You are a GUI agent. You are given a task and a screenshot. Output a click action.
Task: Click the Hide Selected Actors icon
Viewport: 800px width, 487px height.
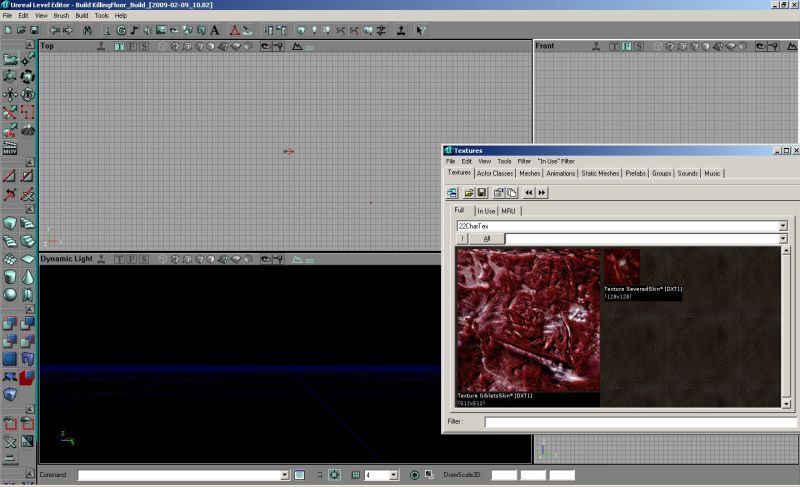click(28, 423)
